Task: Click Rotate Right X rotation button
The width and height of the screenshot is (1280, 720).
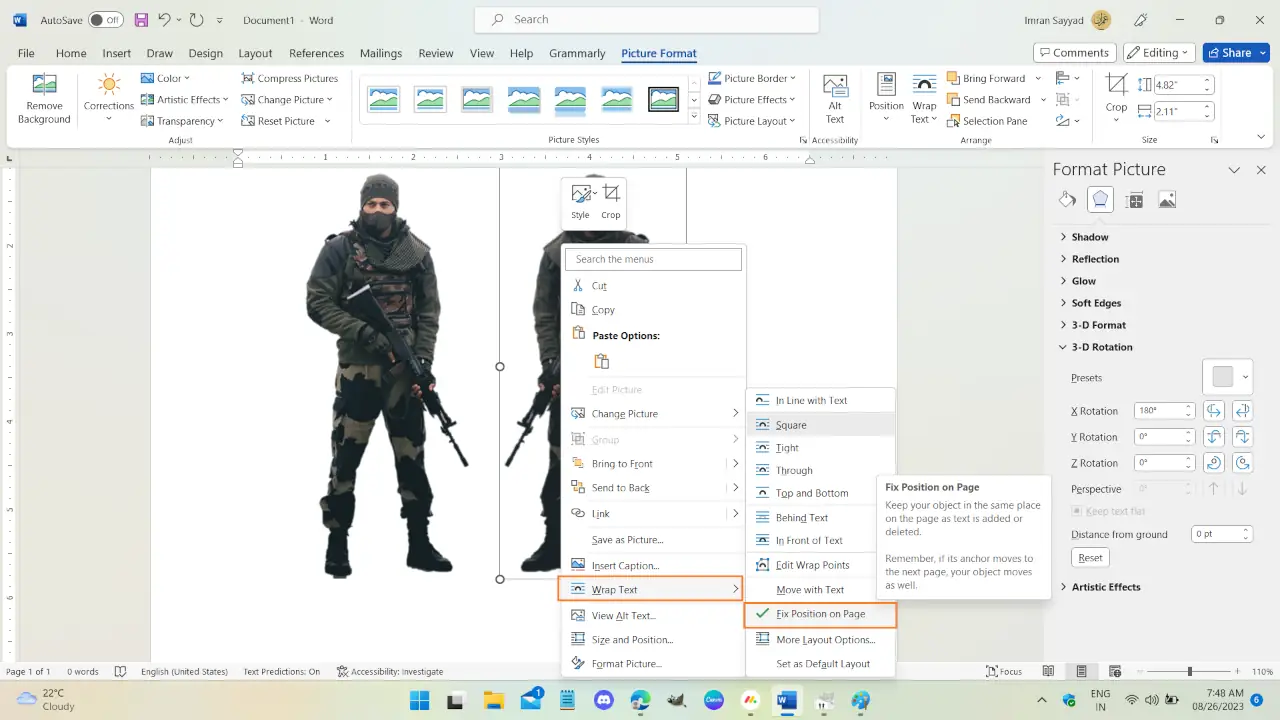Action: click(x=1242, y=411)
